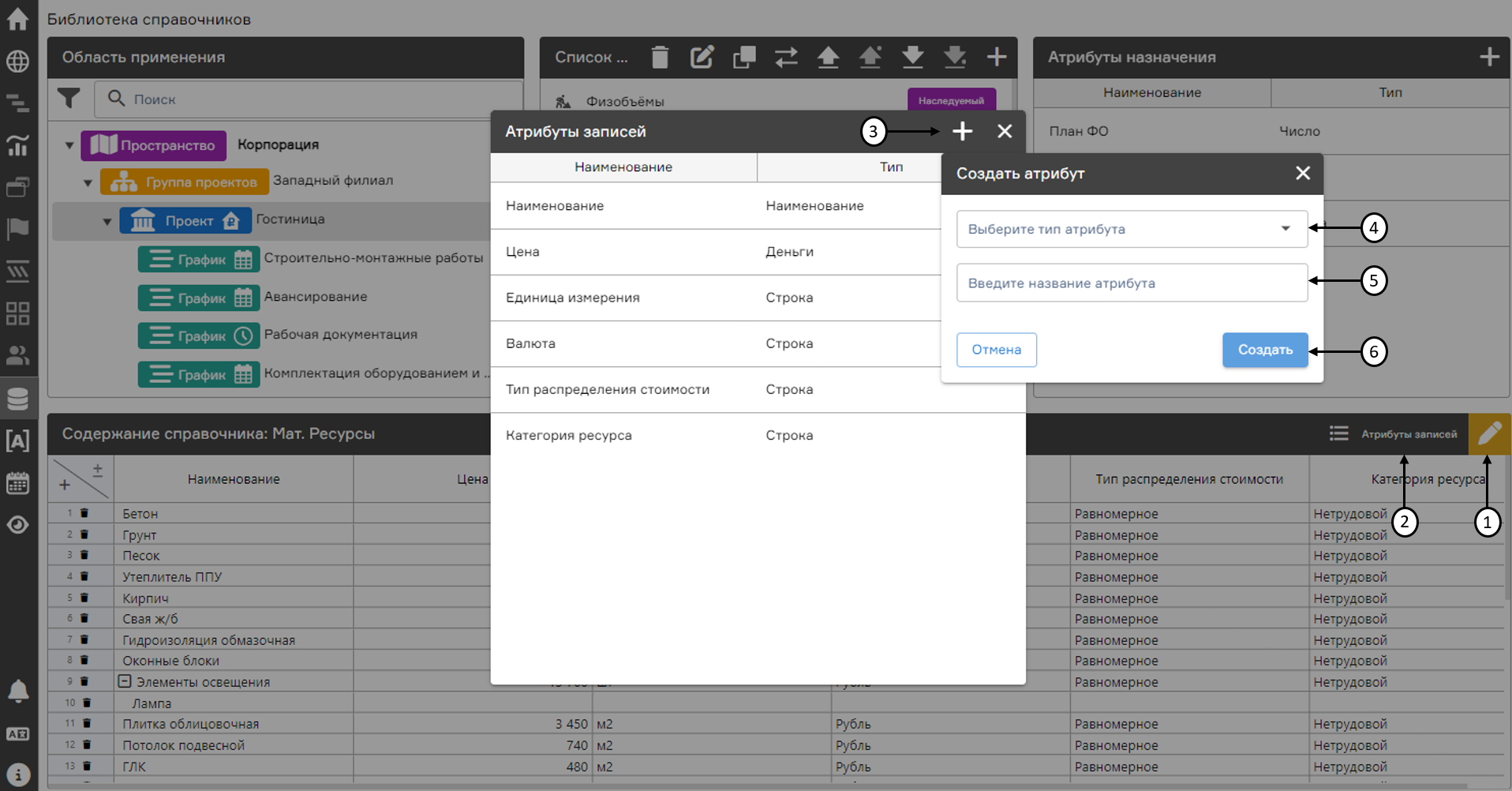Viewport: 1512px width, 791px height.
Task: Click the Отмена button
Action: point(996,350)
